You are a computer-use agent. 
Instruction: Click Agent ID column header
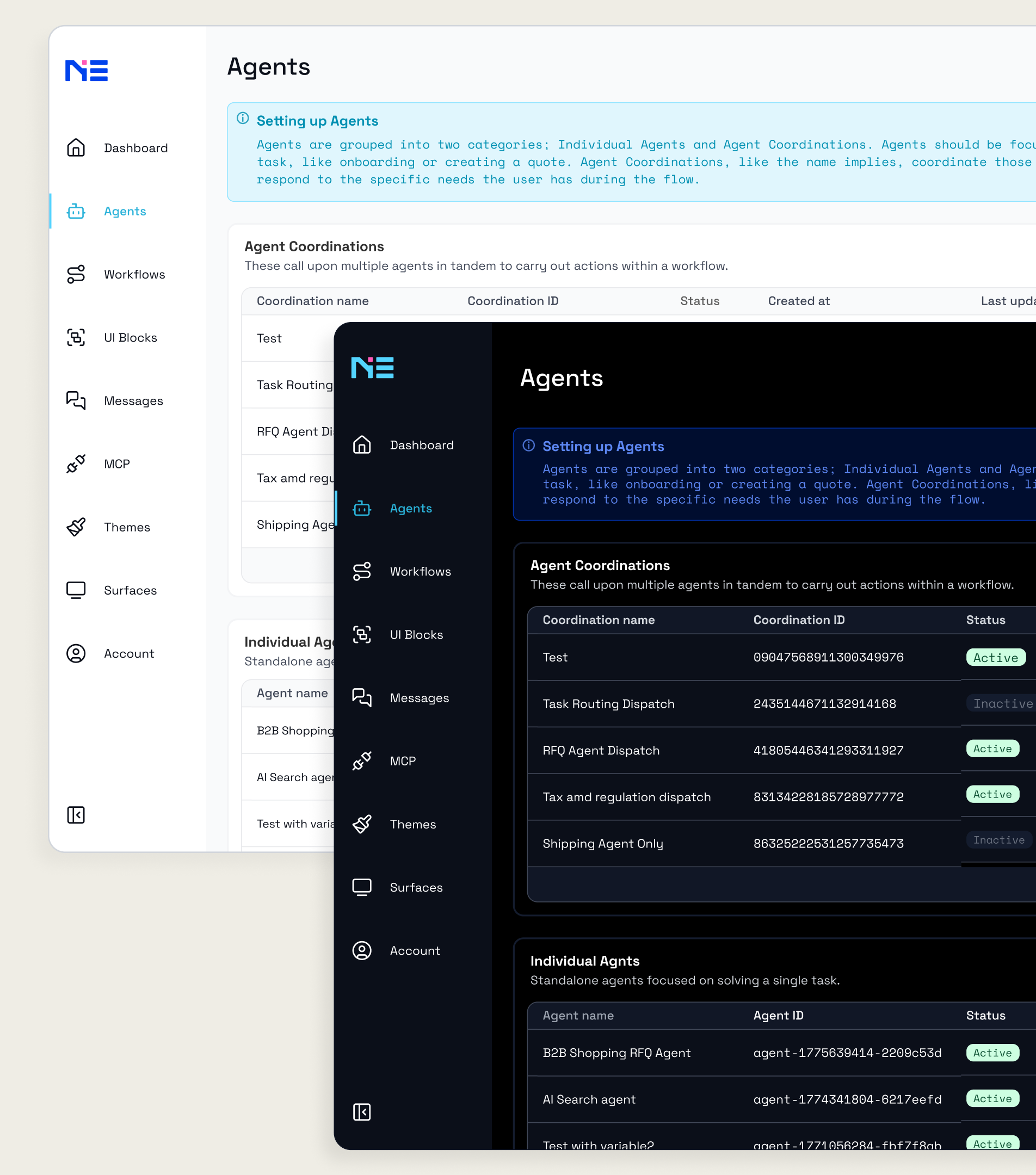click(779, 1015)
